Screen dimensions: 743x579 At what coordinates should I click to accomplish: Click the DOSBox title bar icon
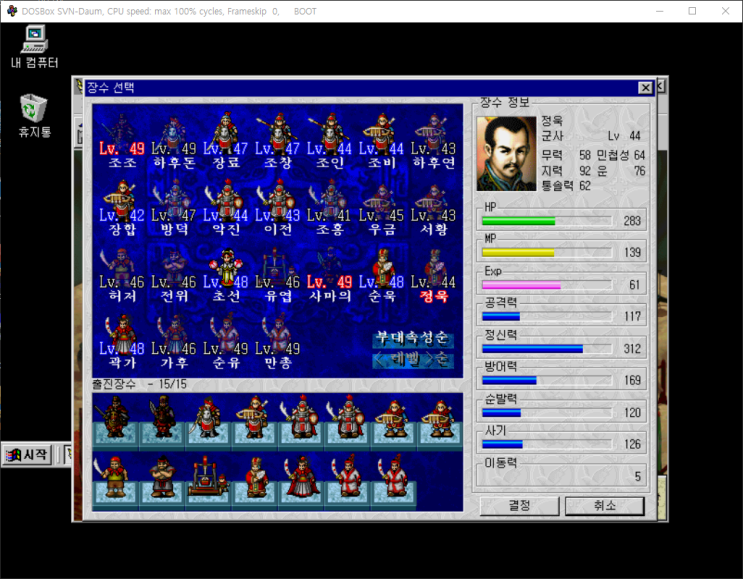click(x=11, y=11)
